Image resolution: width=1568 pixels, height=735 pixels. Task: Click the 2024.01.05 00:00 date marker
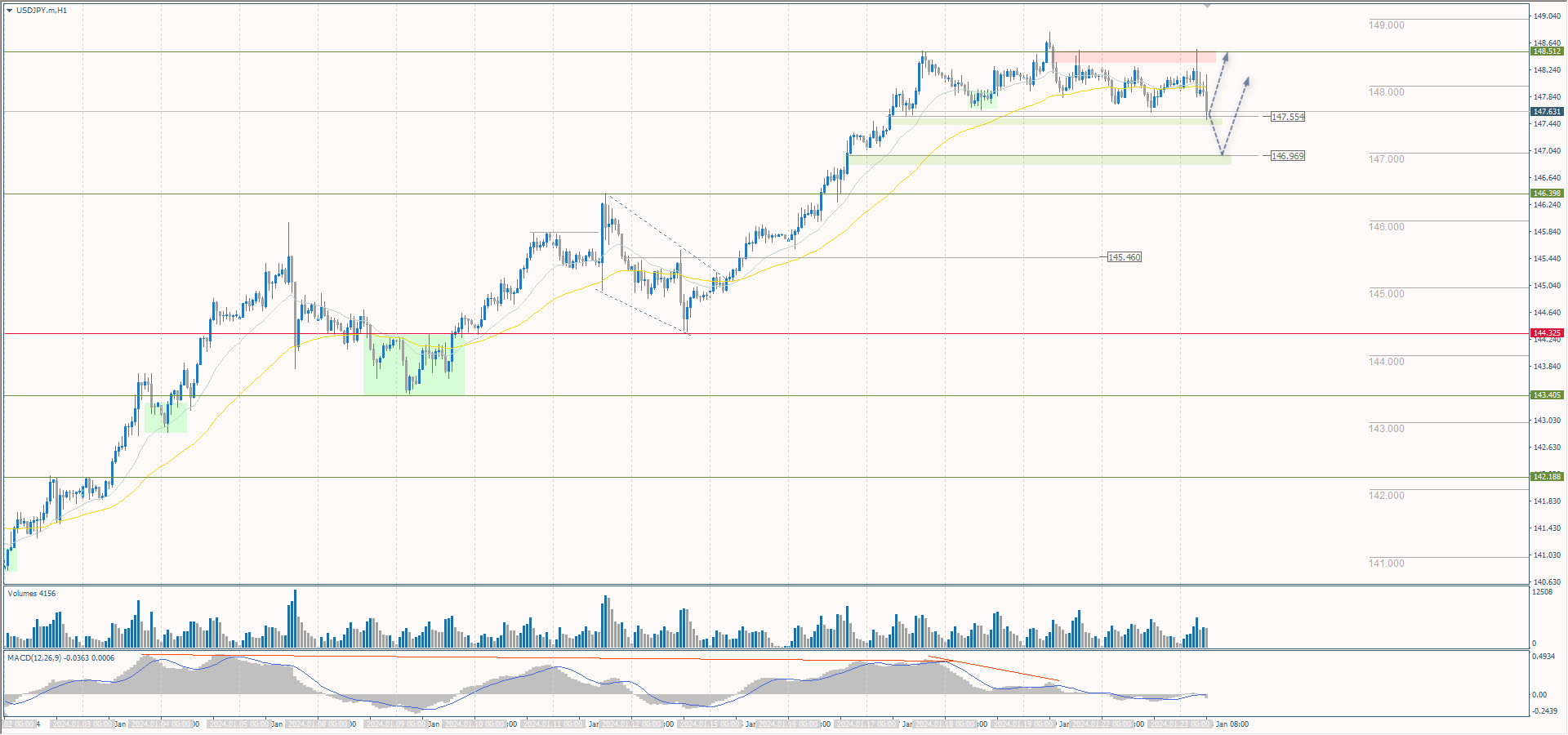(239, 724)
